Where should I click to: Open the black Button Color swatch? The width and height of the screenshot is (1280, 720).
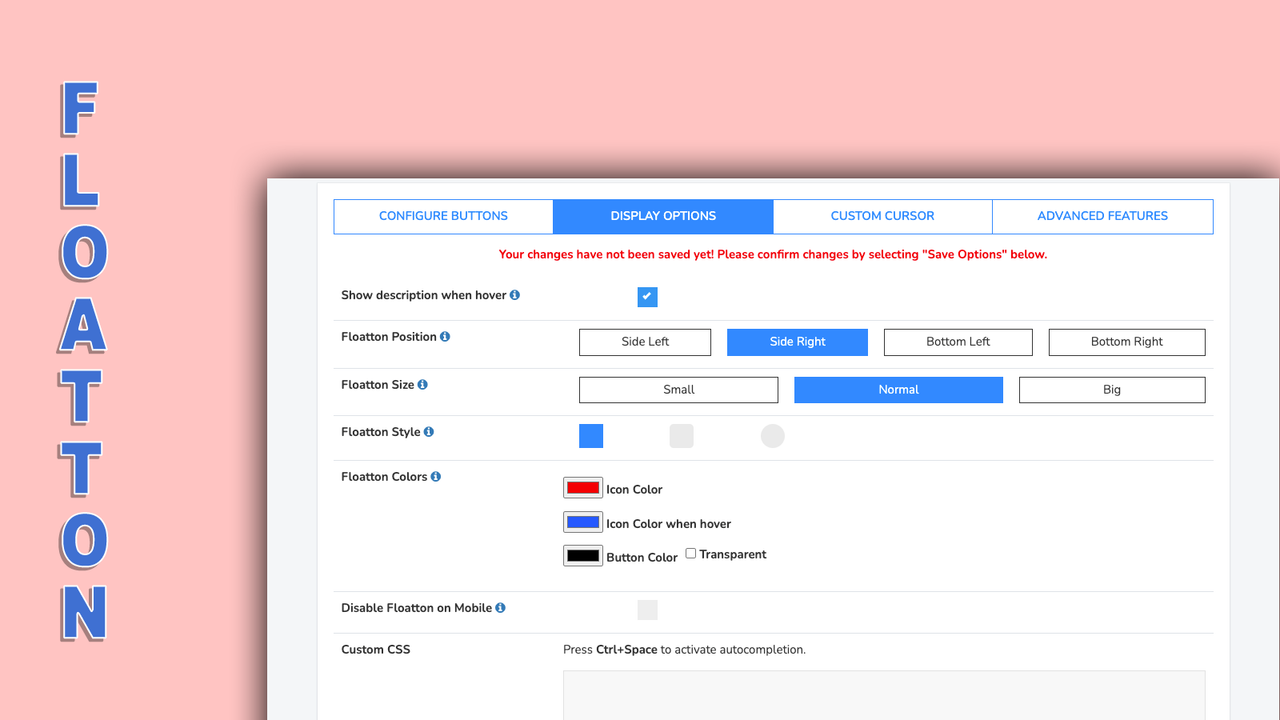pos(583,556)
